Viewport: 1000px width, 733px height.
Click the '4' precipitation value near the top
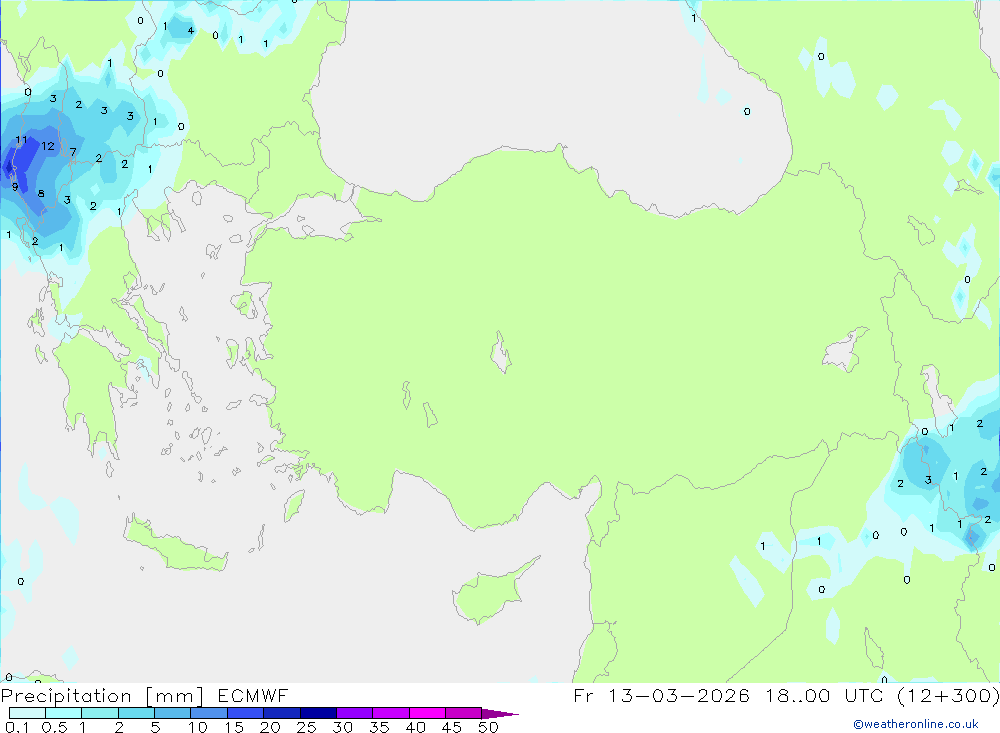coord(191,30)
